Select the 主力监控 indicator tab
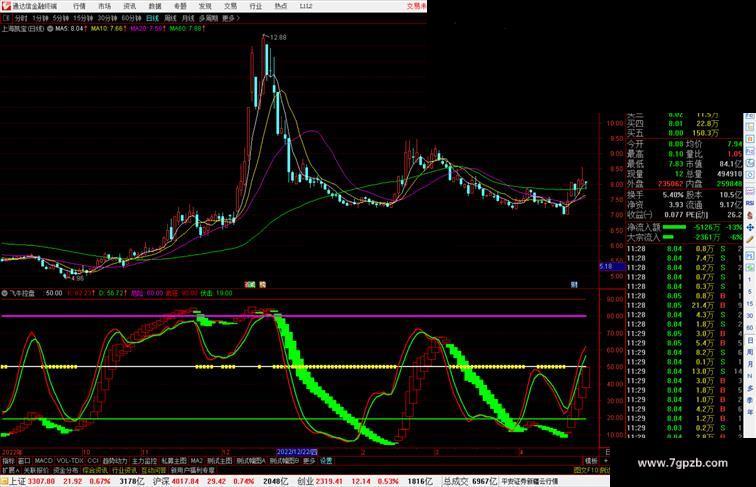Image resolution: width=756 pixels, height=487 pixels. pos(144,461)
